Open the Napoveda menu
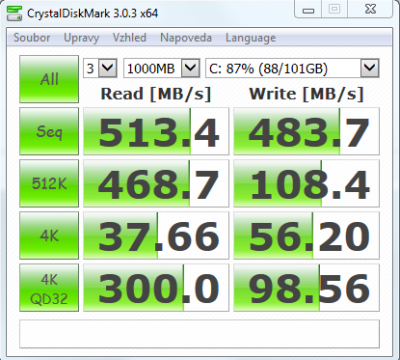Image resolution: width=400 pixels, height=360 pixels. 186,37
